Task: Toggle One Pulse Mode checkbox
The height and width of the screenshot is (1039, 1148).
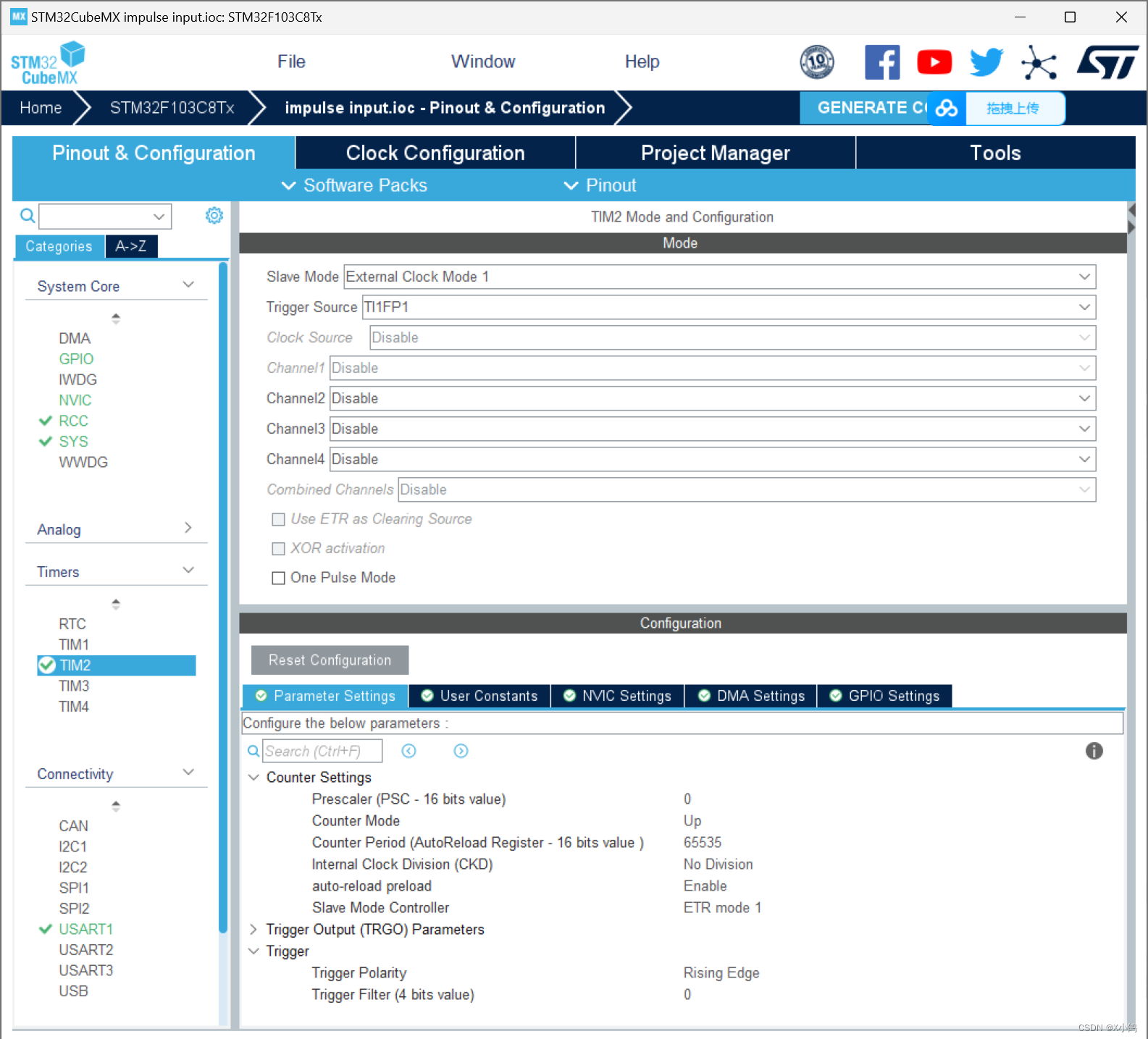Action: tap(278, 578)
